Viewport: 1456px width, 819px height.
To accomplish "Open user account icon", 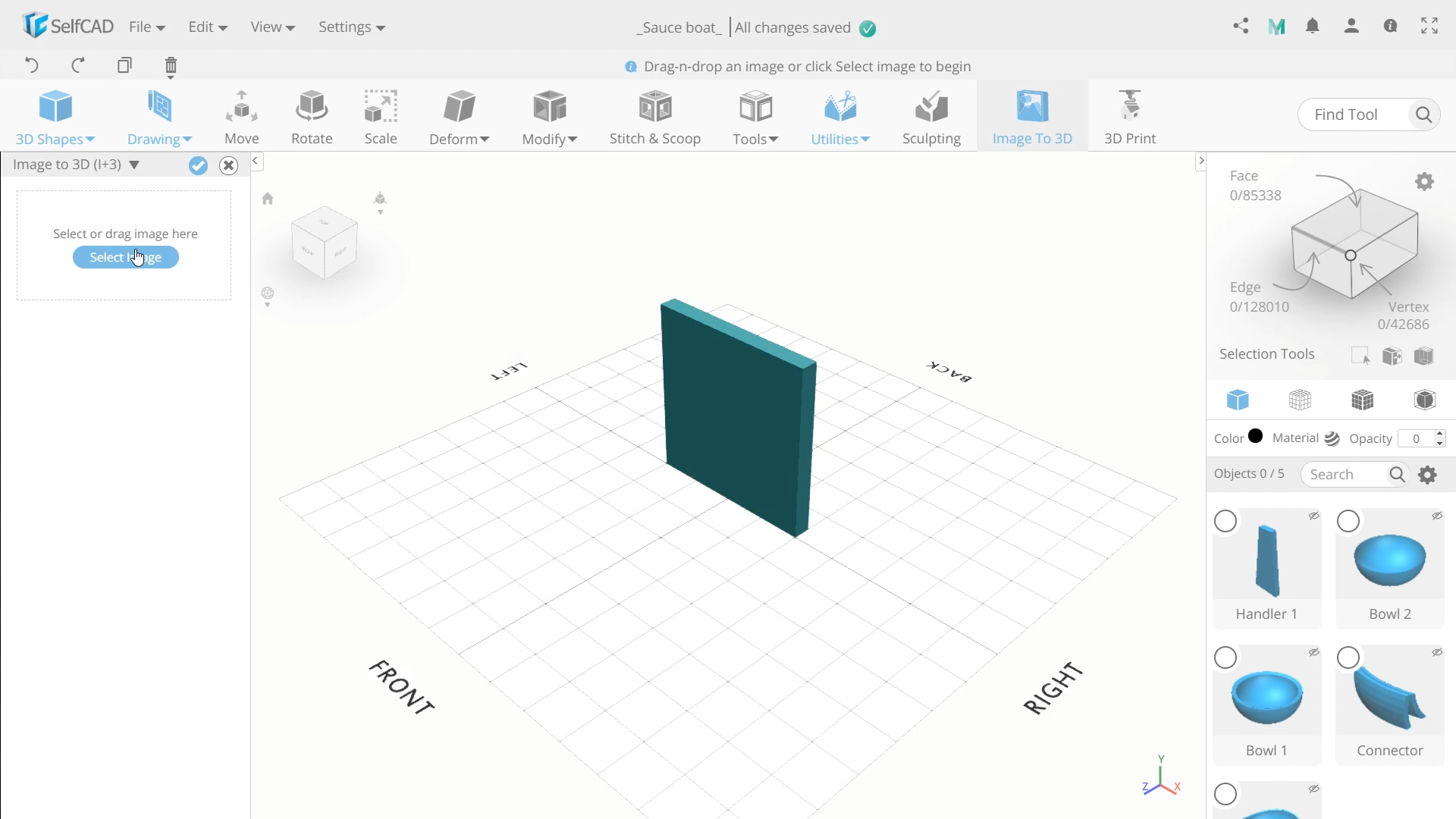I will 1351,27.
